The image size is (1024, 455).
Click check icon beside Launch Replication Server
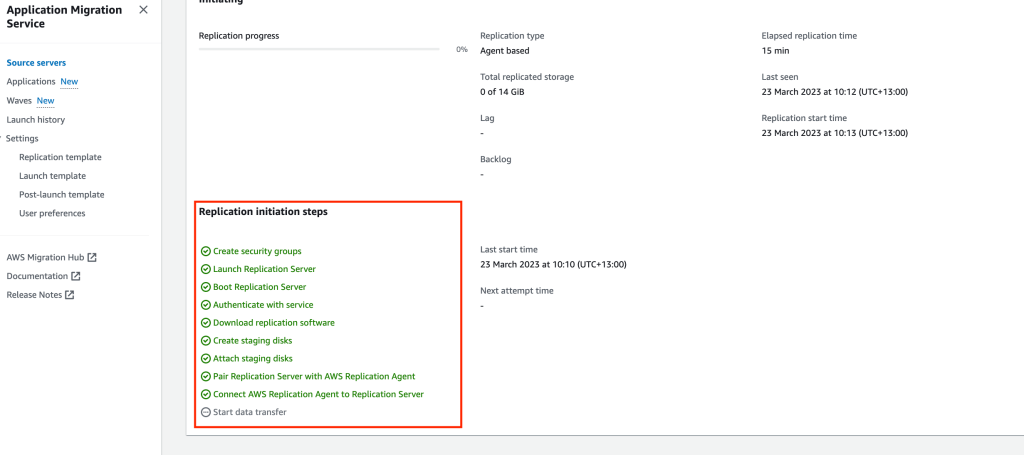206,269
